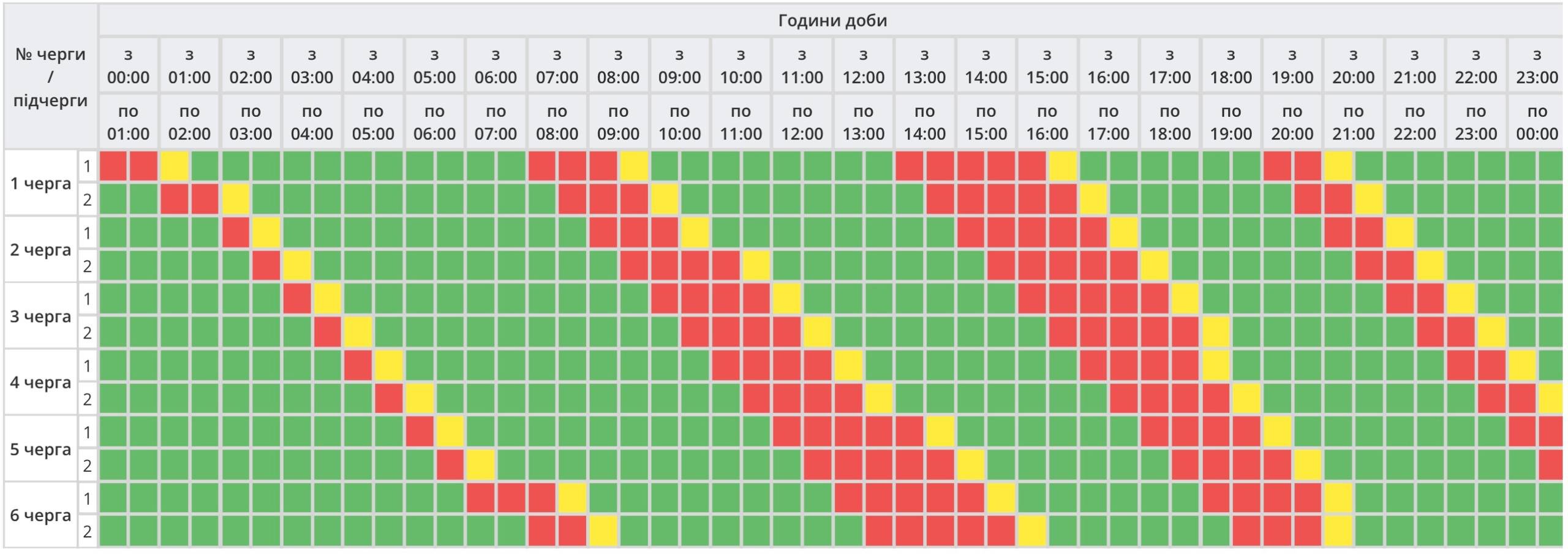Select the "з 12:00" column header
Viewport: 1568px width, 558px height.
(863, 66)
